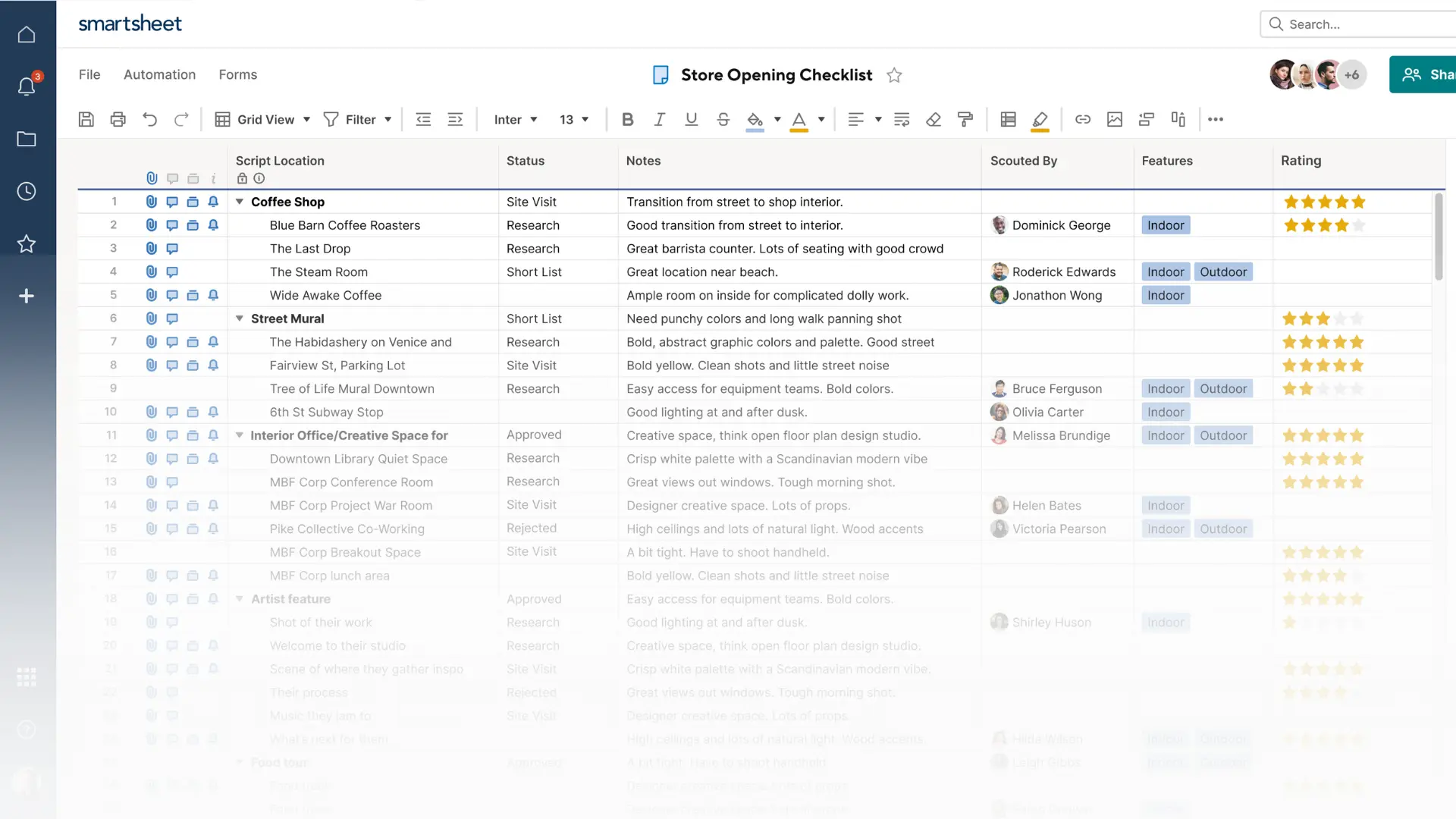Image resolution: width=1456 pixels, height=819 pixels.
Task: Click the text alignment icon
Action: click(855, 119)
